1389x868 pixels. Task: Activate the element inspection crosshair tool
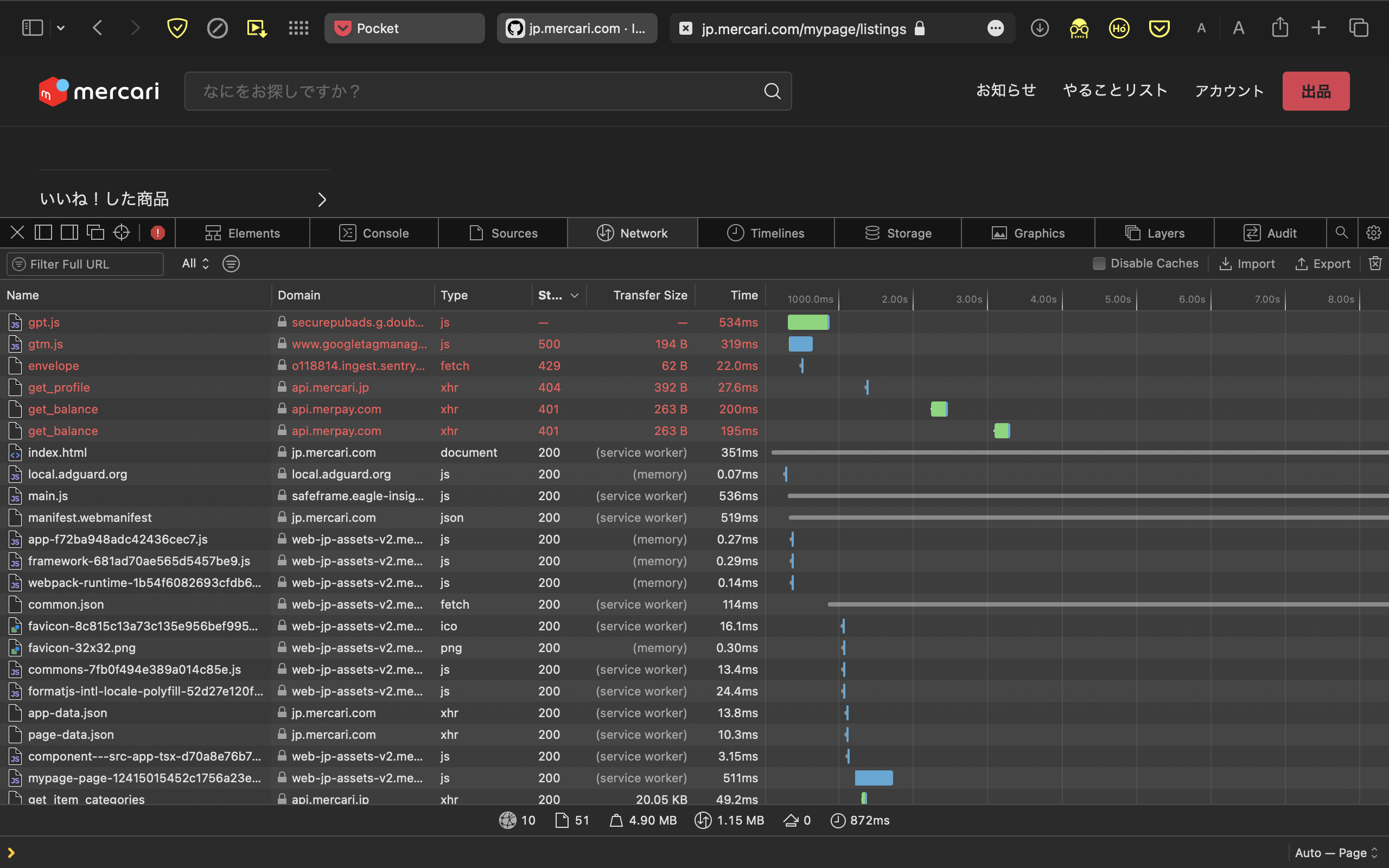(x=121, y=232)
